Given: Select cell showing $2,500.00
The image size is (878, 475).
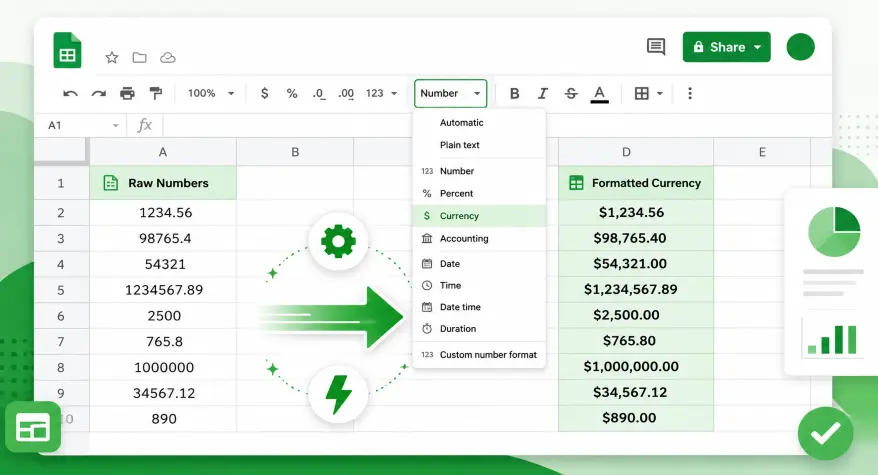Looking at the screenshot, I should coord(636,315).
